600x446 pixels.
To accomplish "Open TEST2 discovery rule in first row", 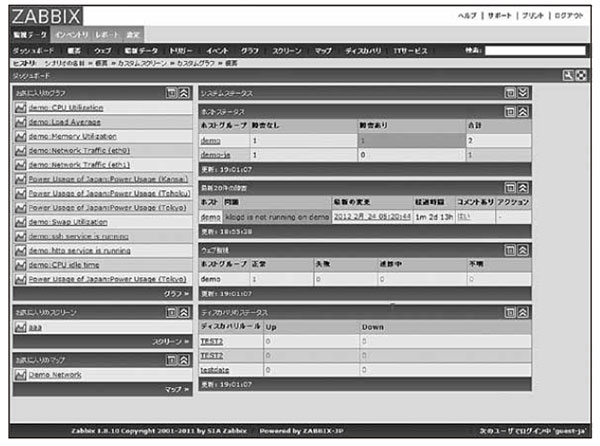I will click(x=212, y=341).
